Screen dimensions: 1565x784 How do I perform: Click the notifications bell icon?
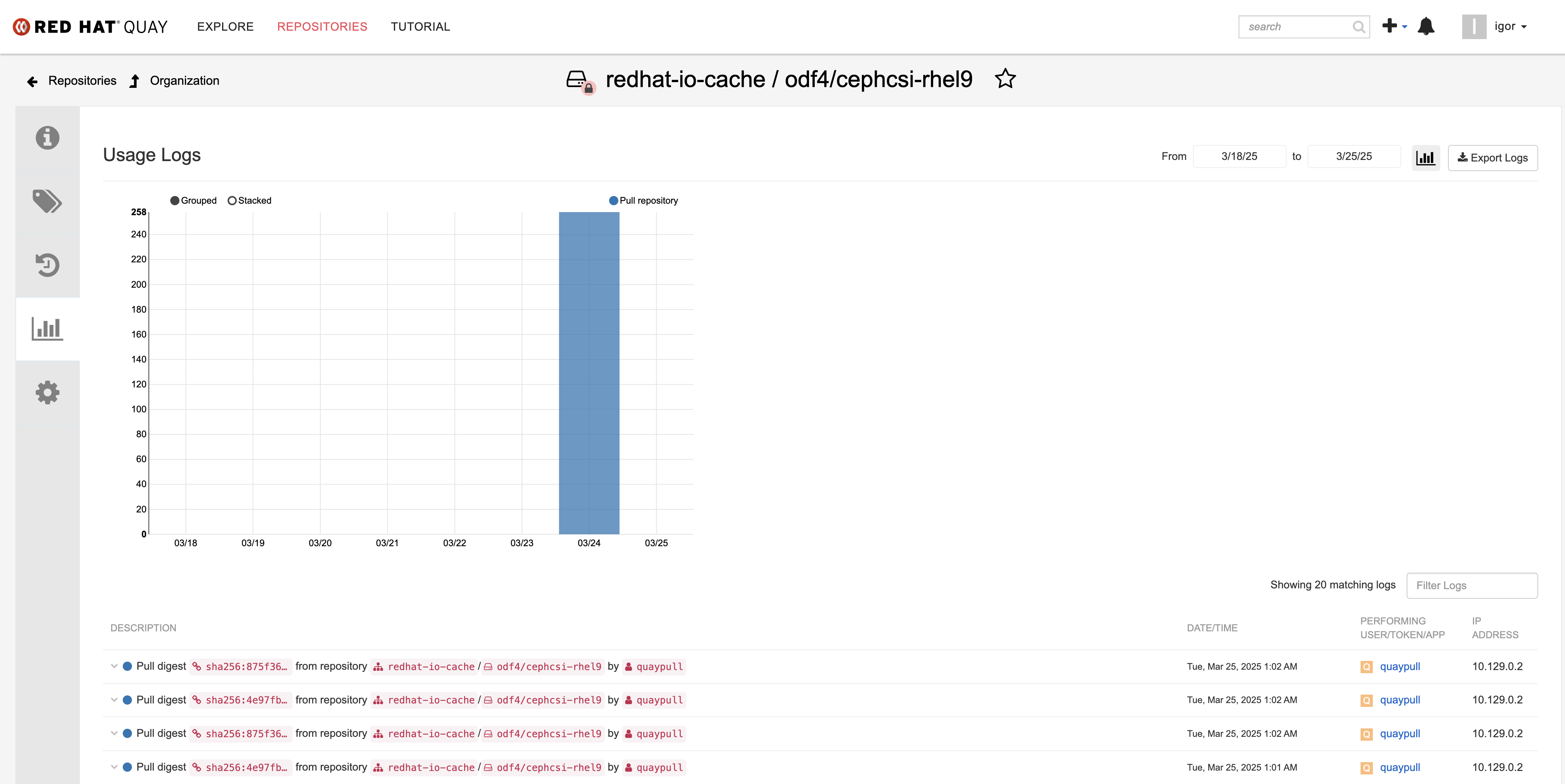[x=1425, y=27]
